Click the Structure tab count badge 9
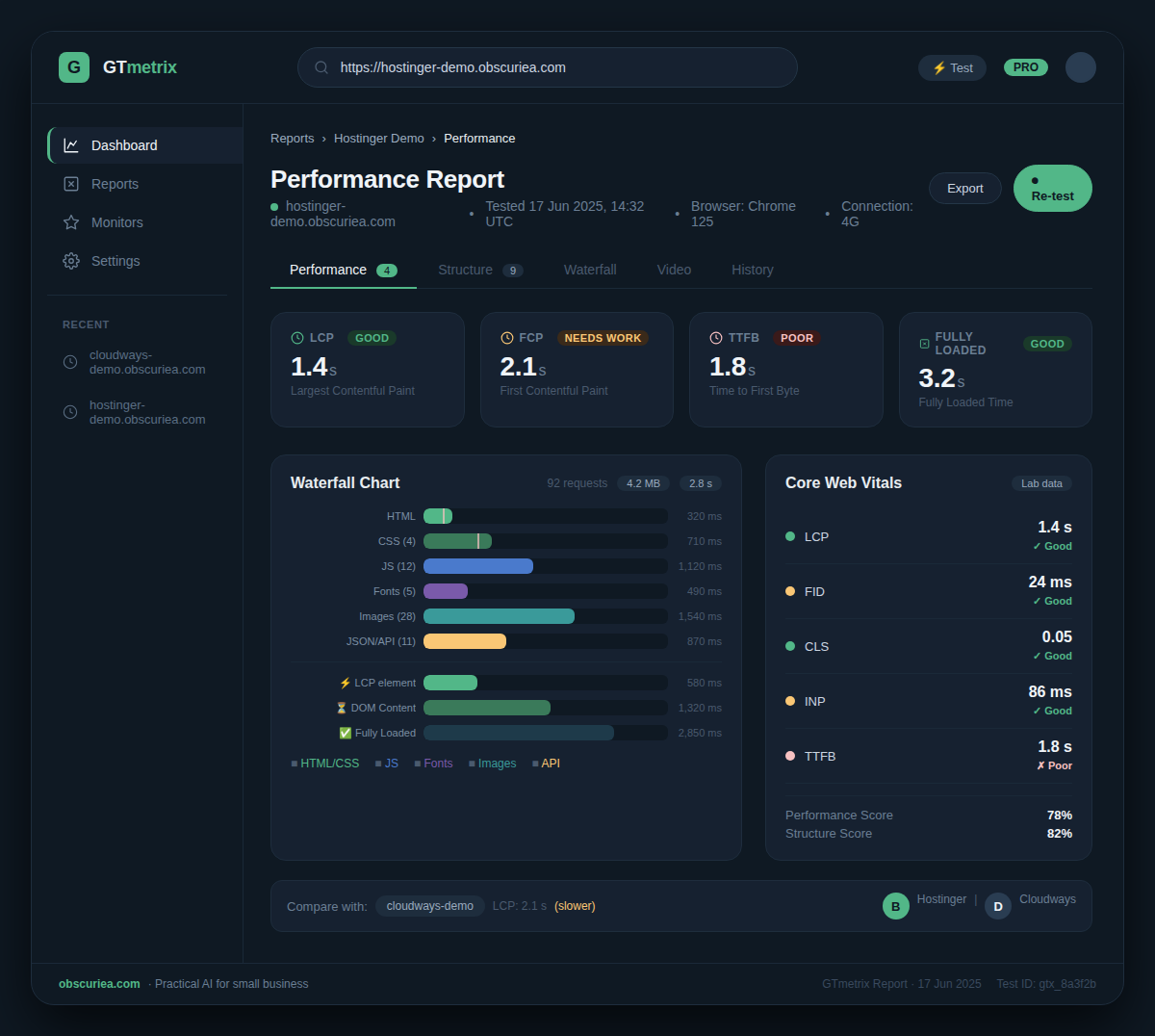 (x=513, y=271)
